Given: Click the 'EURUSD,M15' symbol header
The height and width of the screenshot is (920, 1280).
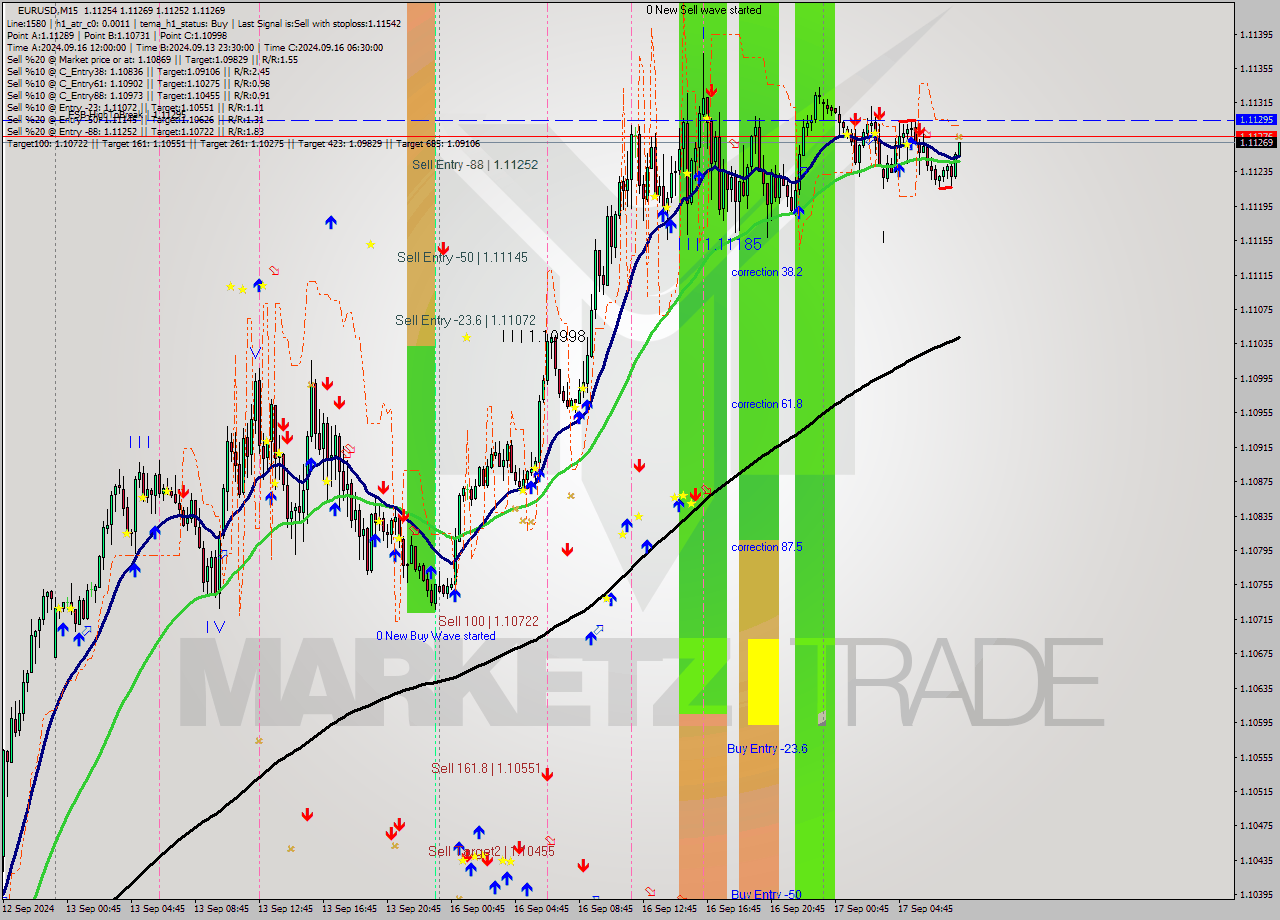Looking at the screenshot, I should (x=48, y=10).
